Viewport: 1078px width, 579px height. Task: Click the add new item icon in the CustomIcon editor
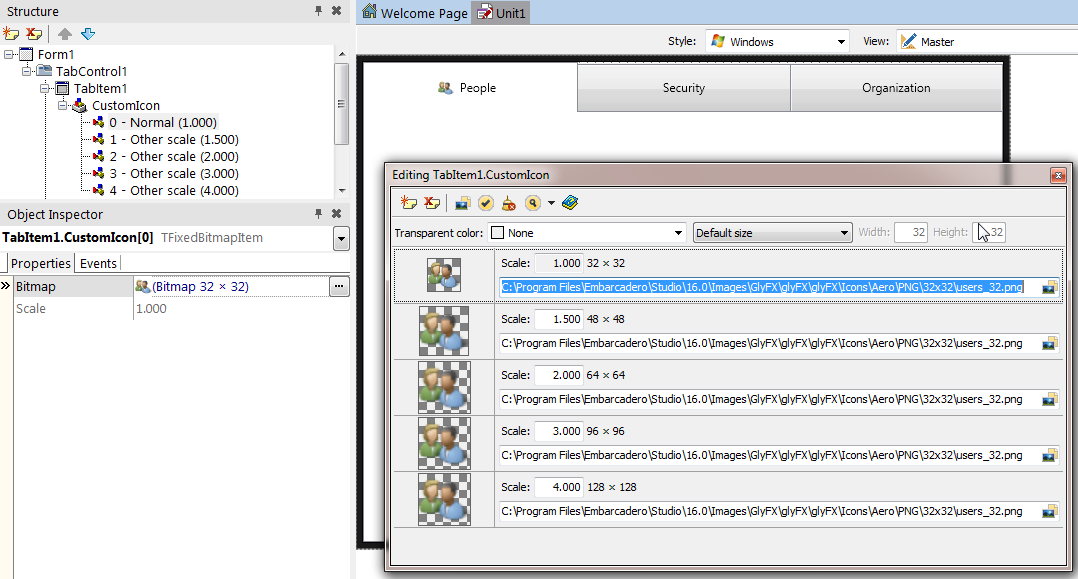(407, 203)
